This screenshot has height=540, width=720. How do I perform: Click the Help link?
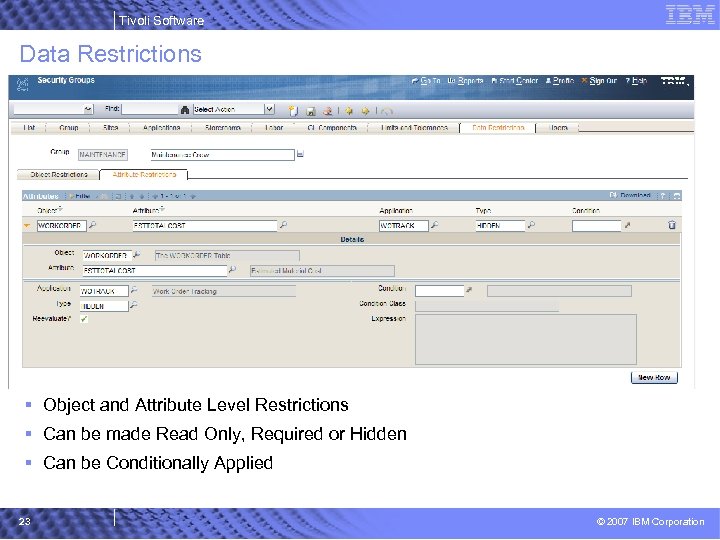point(636,81)
